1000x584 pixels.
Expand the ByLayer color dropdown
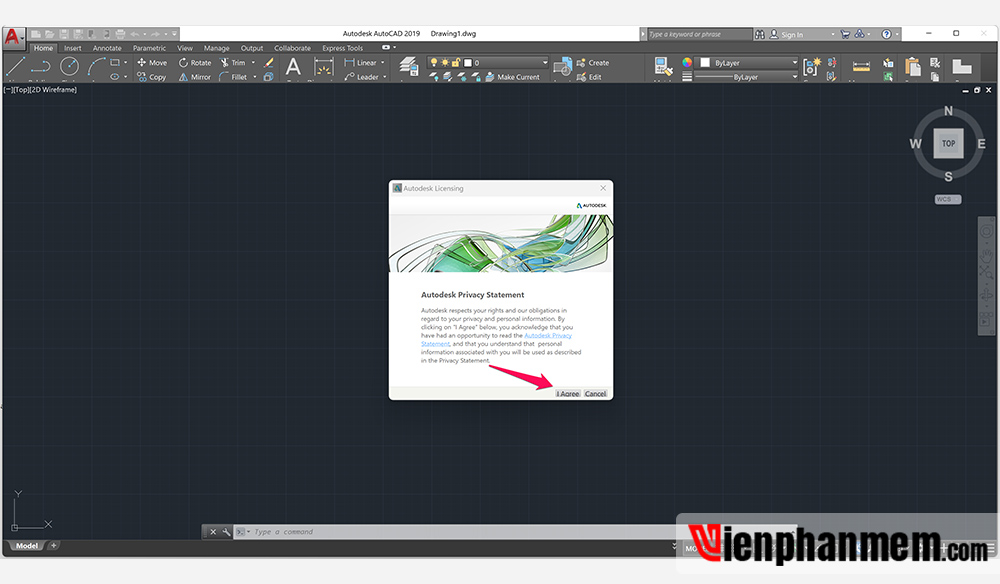[795, 62]
